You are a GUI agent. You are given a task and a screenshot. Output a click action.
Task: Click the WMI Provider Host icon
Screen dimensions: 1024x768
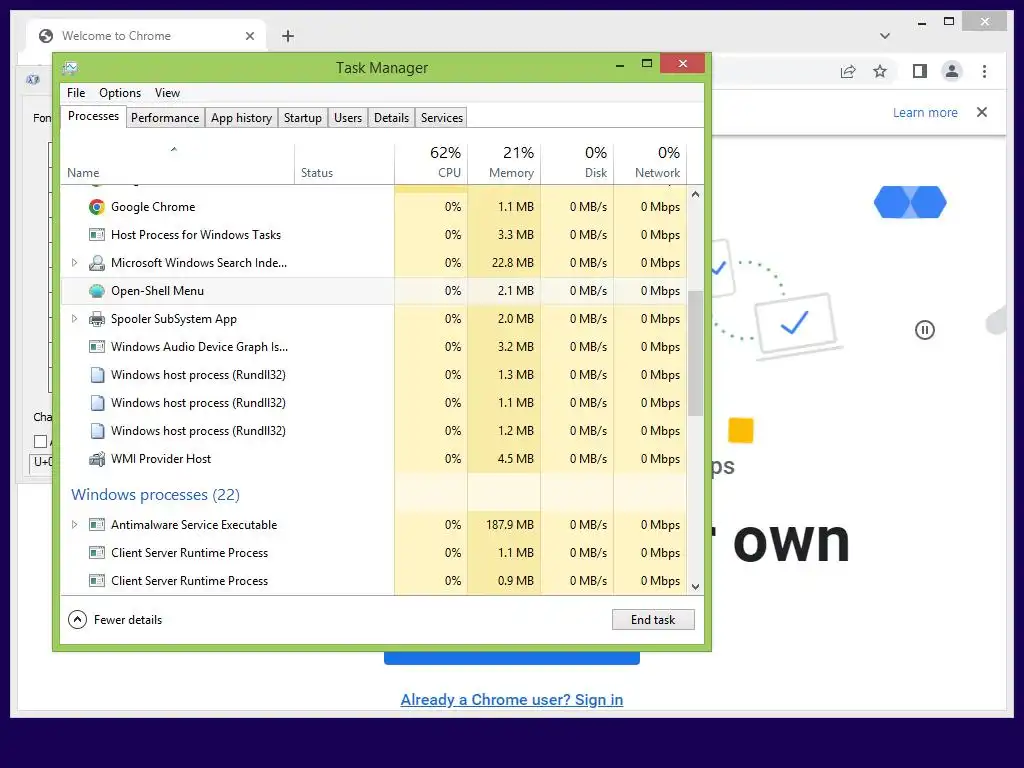click(97, 459)
